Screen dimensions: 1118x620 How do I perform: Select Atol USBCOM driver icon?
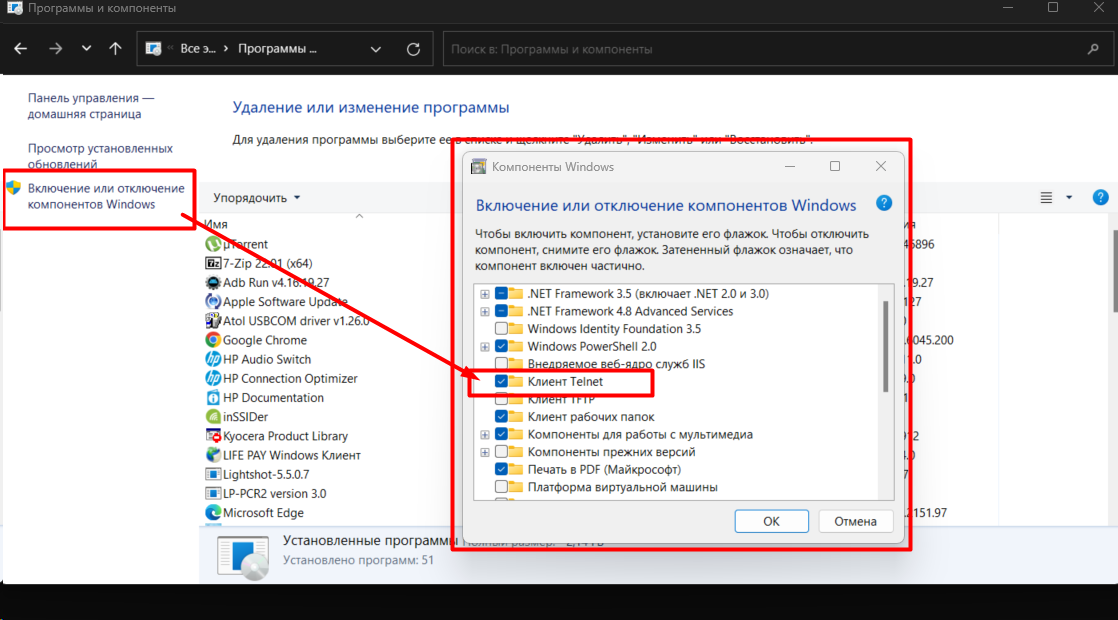pos(212,321)
